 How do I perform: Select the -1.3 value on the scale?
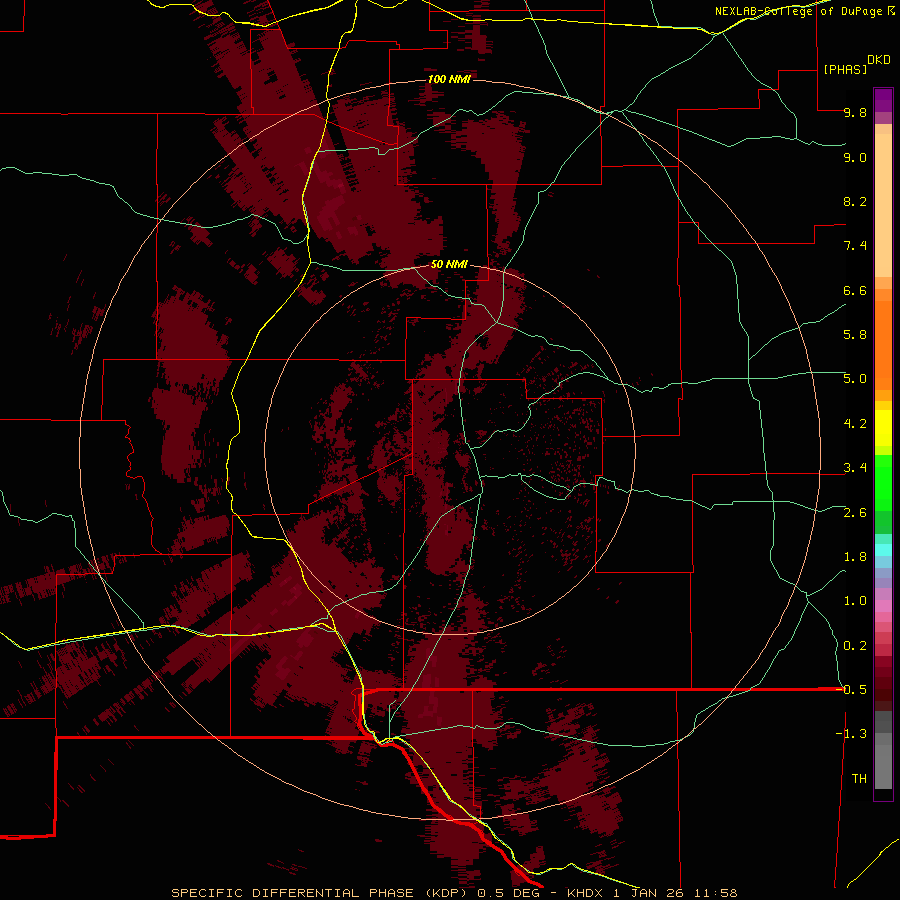point(851,734)
